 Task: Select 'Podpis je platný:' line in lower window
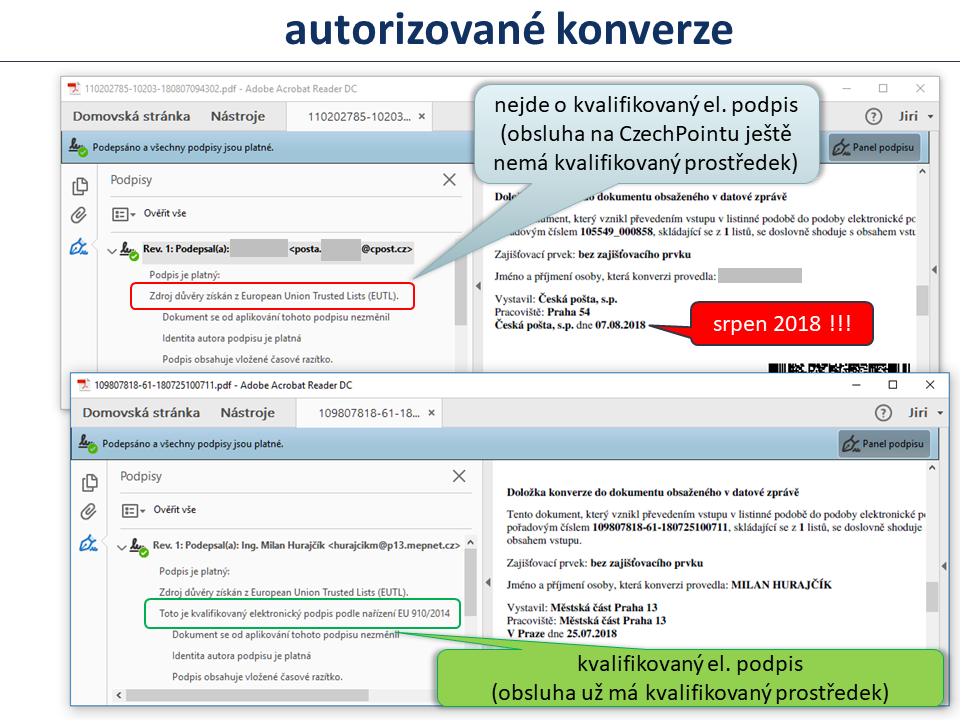point(194,571)
